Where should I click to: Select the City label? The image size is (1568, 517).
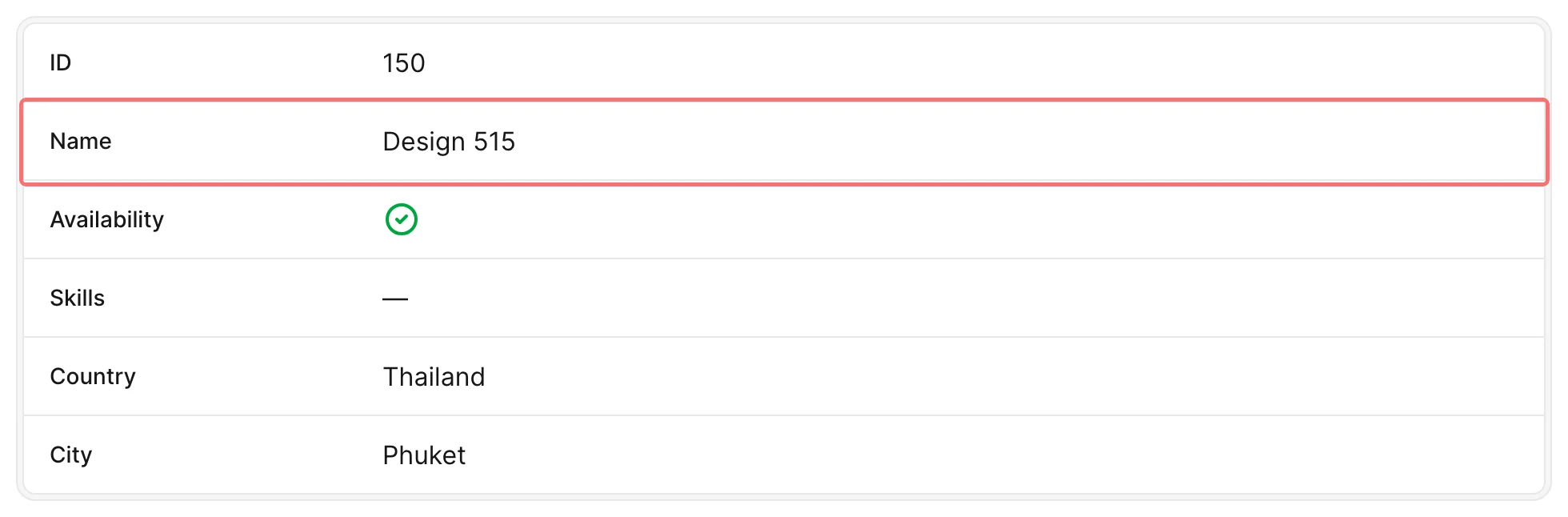point(71,455)
